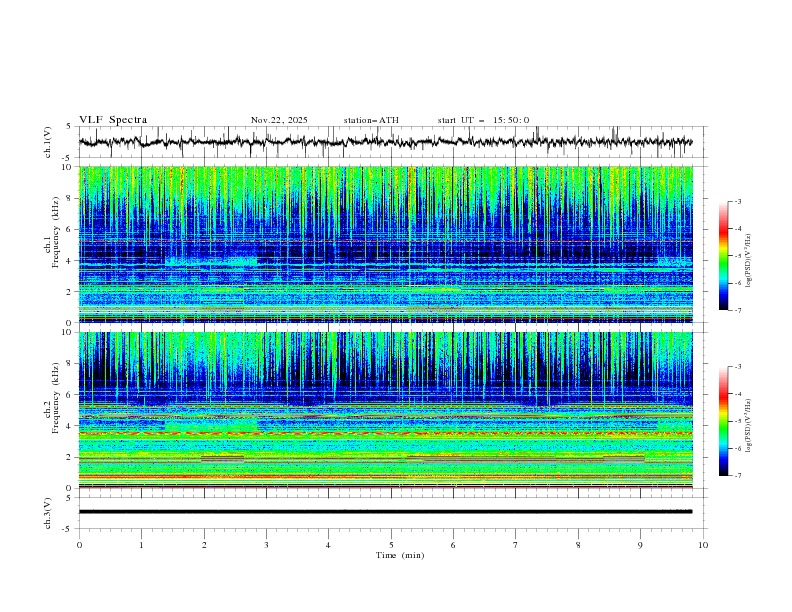Click the ch.2 spectrogram color scale bar
Image resolution: width=792 pixels, height=612 pixels.
(x=723, y=421)
